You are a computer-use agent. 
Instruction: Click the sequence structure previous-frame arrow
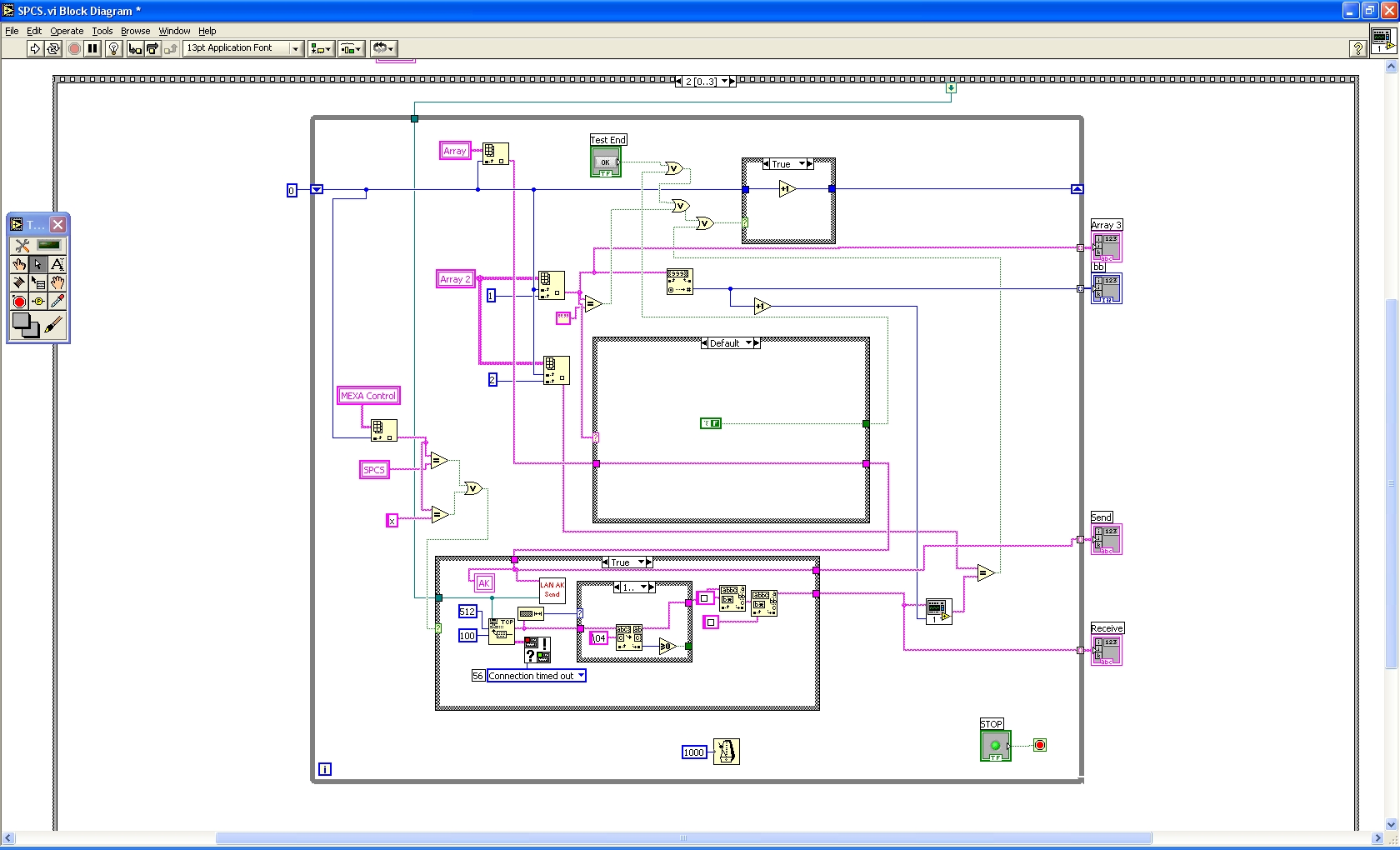678,82
